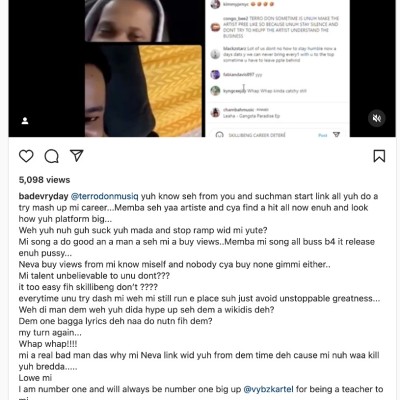400x400 pixels.
Task: Share the post with the paper plane icon
Action: pos(77,156)
